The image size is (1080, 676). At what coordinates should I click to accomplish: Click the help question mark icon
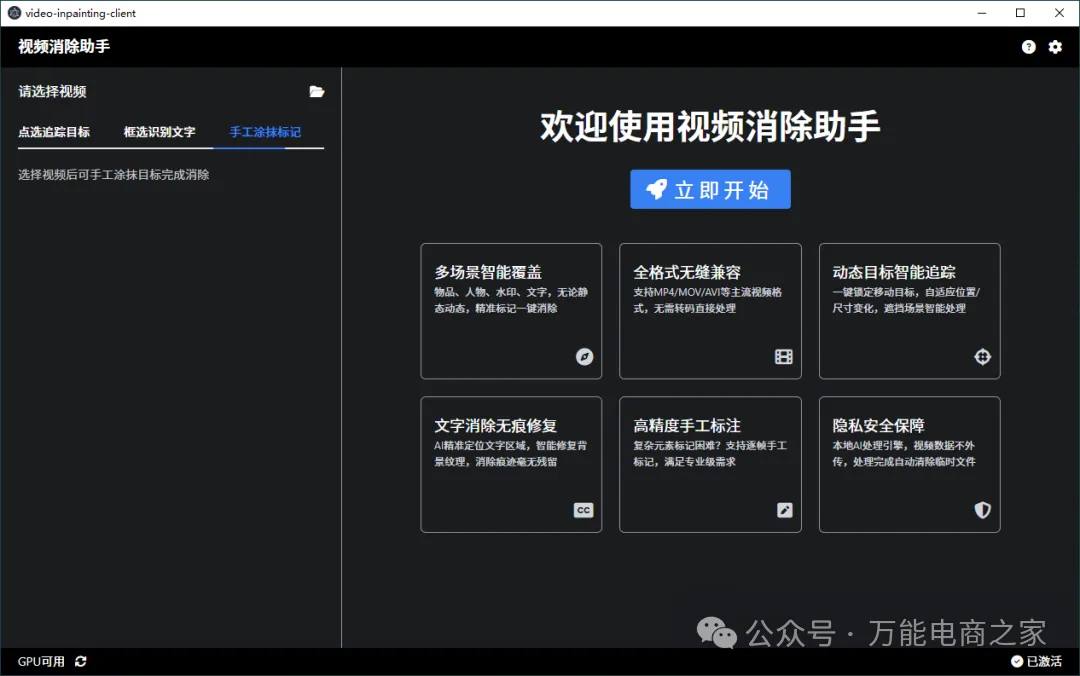click(x=1028, y=47)
